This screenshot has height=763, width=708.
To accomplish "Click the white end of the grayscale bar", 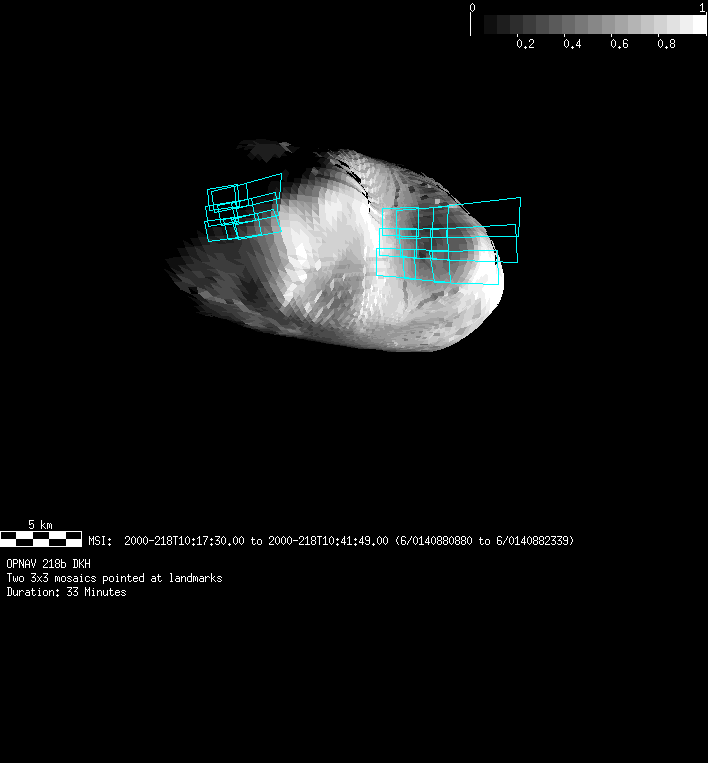I will [697, 24].
